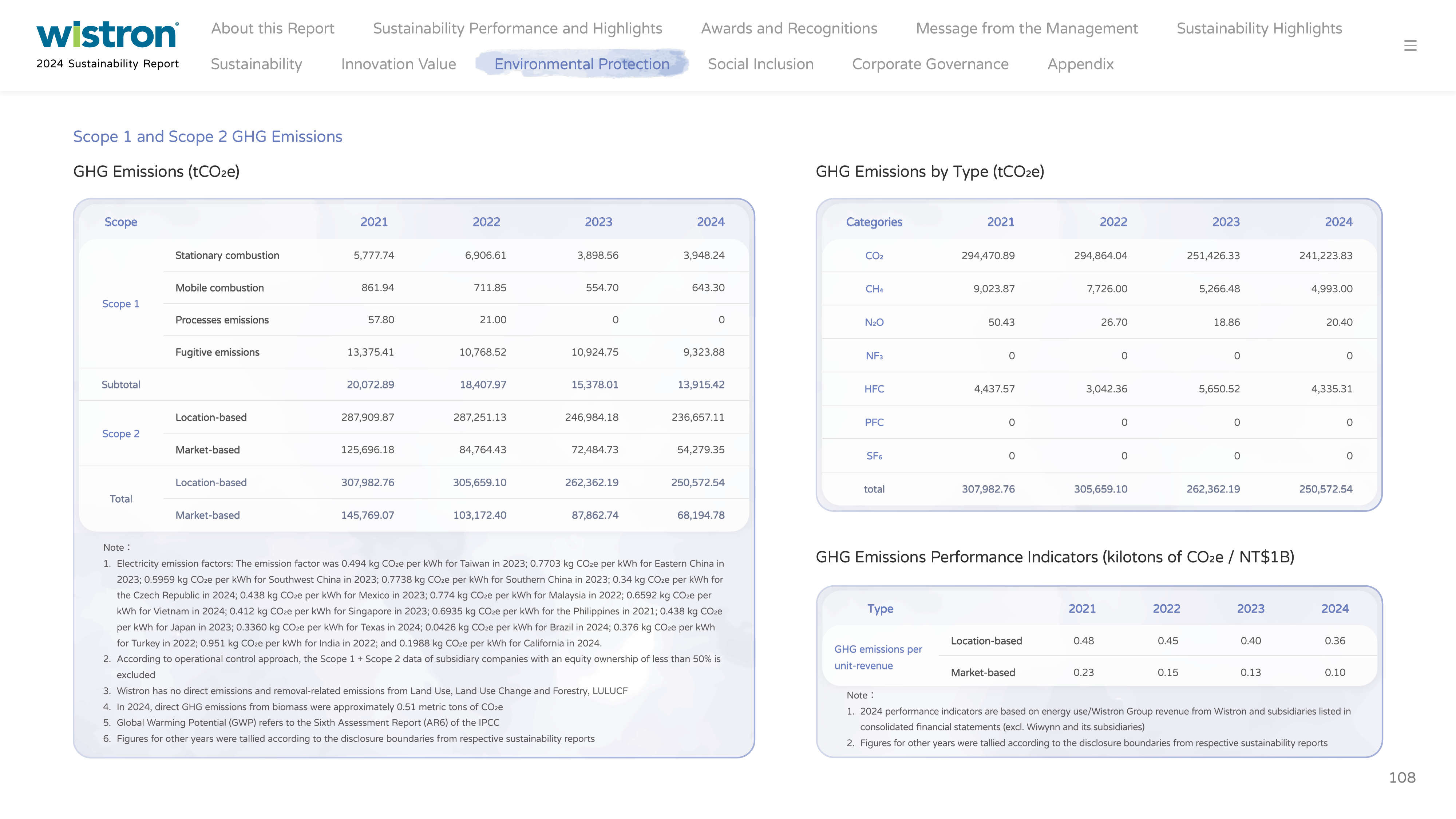Open Awards and Recognitions tab

click(x=789, y=28)
